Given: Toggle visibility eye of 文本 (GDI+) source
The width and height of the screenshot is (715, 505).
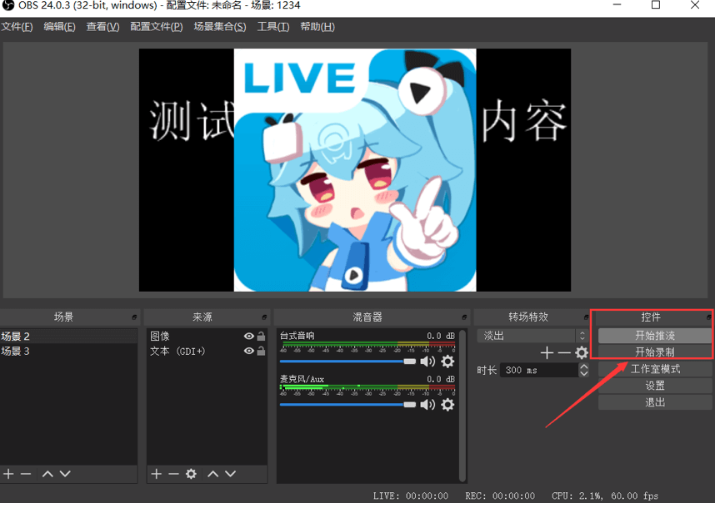Looking at the screenshot, I should point(249,351).
